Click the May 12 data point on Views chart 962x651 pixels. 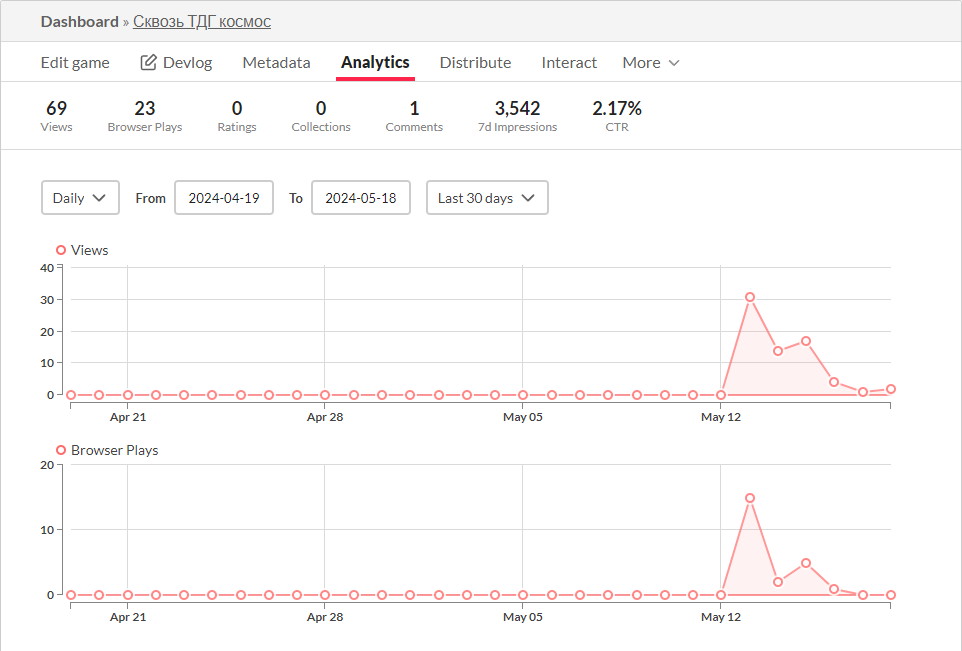pyautogui.click(x=721, y=395)
